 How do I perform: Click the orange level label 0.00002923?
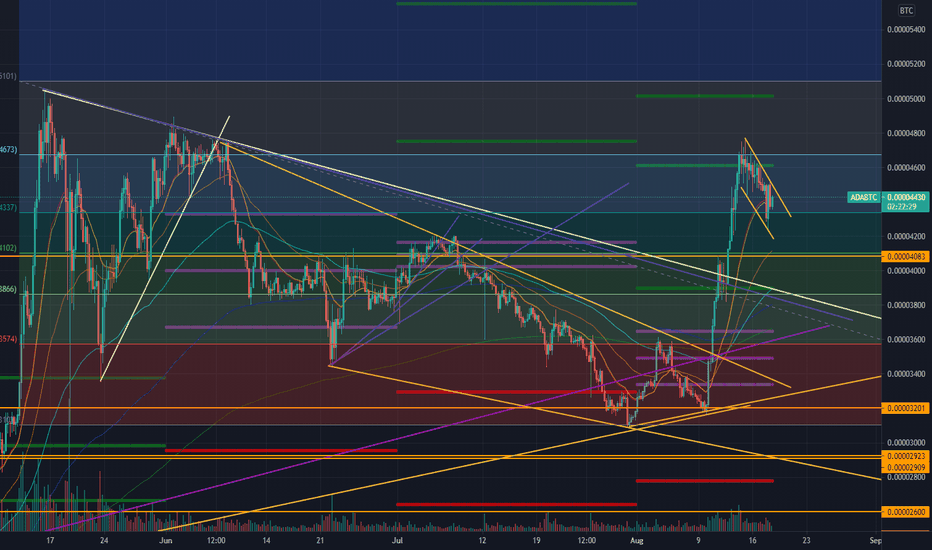click(906, 457)
